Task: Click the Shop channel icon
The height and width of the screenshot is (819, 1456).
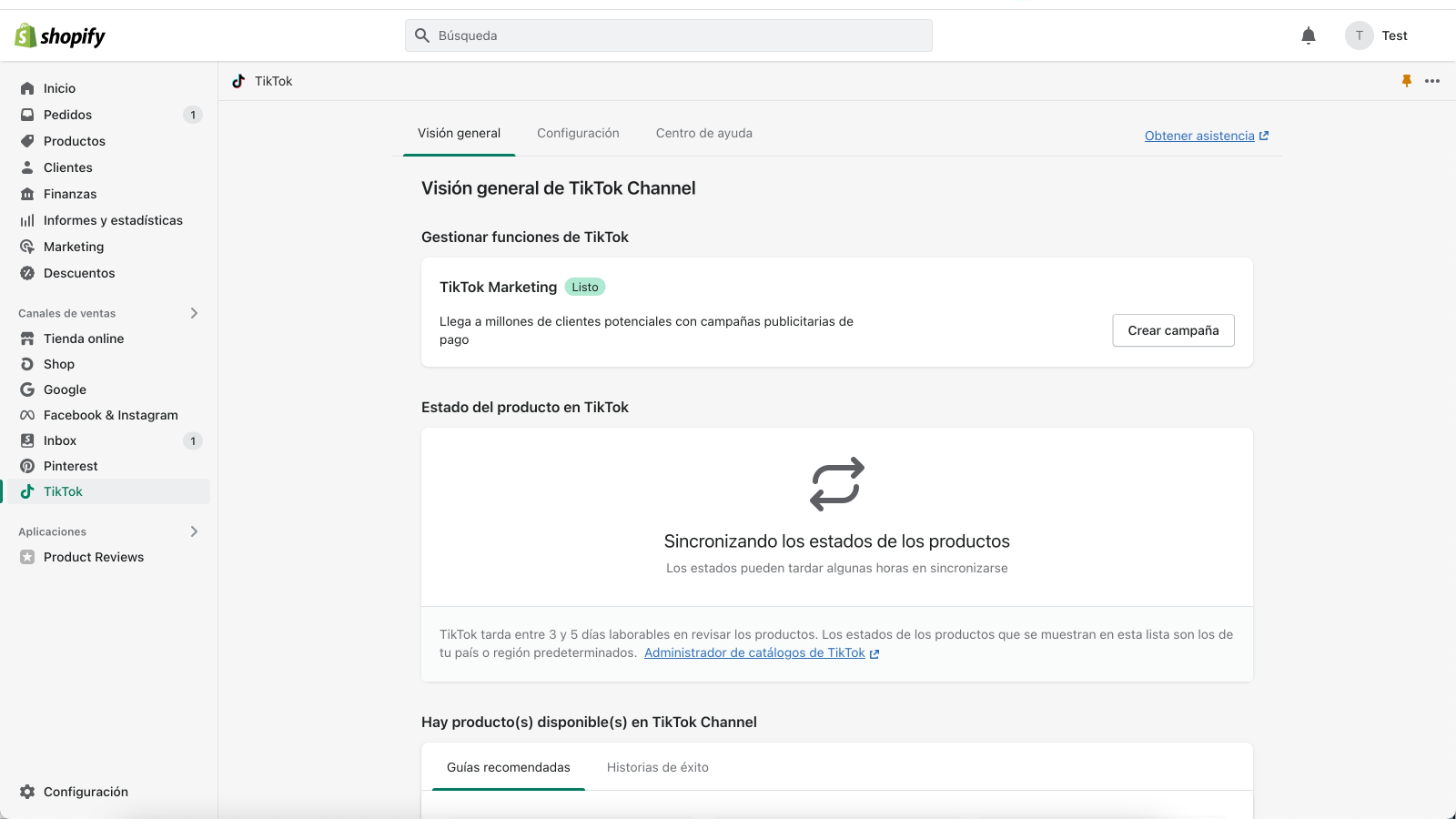Action: [x=27, y=364]
